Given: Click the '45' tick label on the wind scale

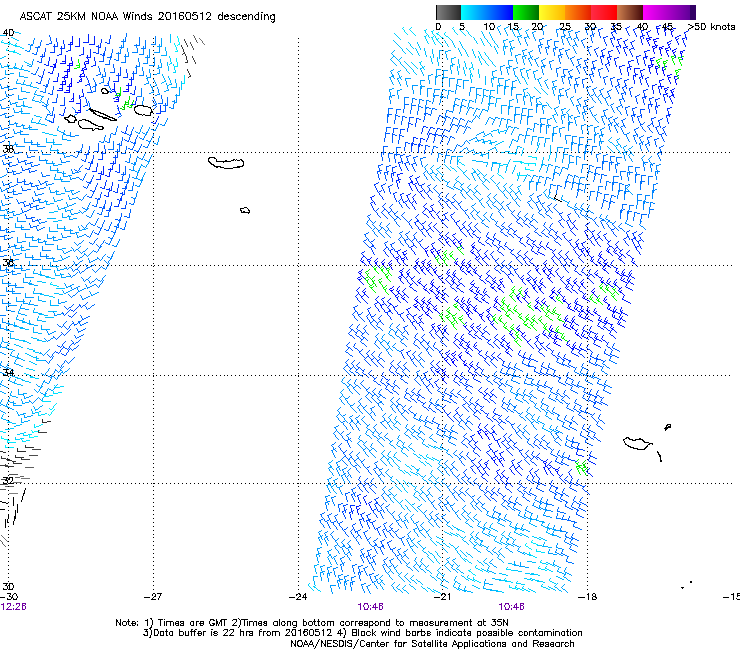Looking at the screenshot, I should pyautogui.click(x=667, y=27).
